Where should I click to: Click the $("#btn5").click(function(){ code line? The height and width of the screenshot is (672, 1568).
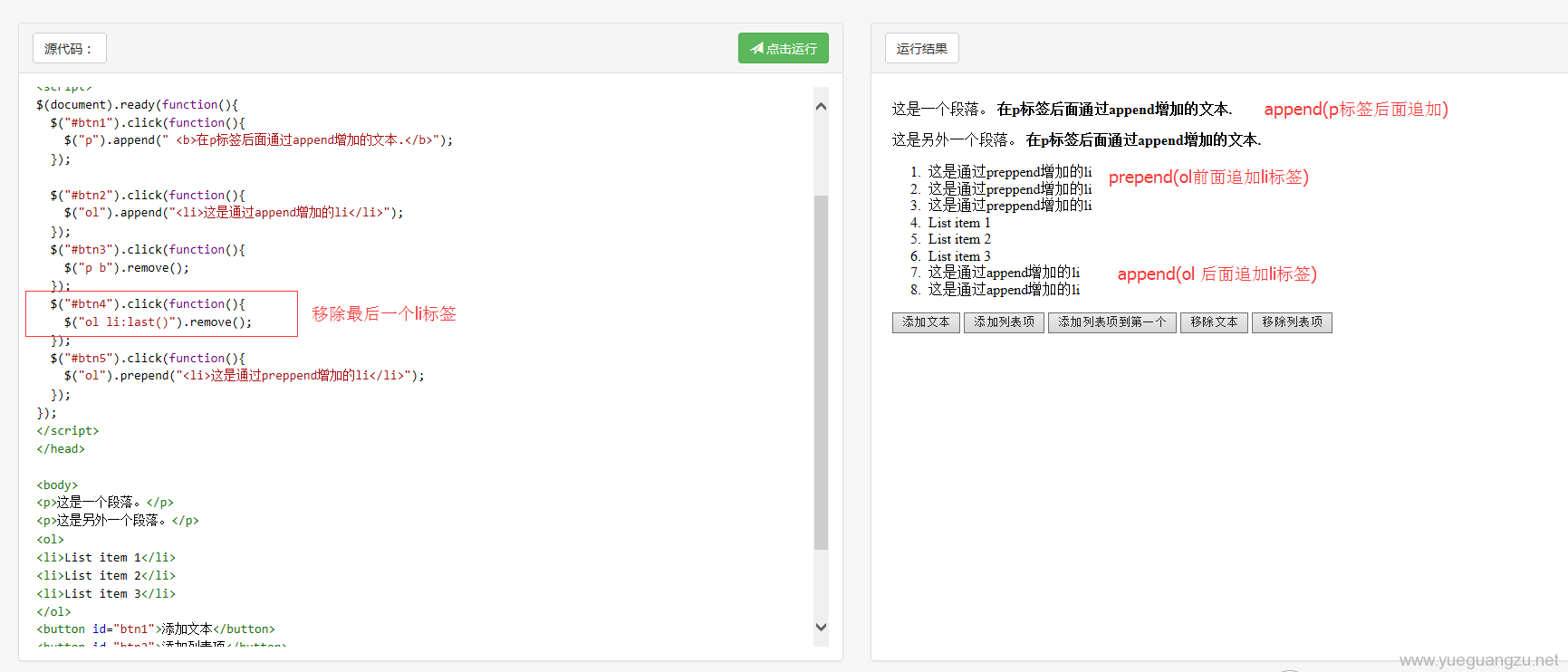click(x=148, y=358)
